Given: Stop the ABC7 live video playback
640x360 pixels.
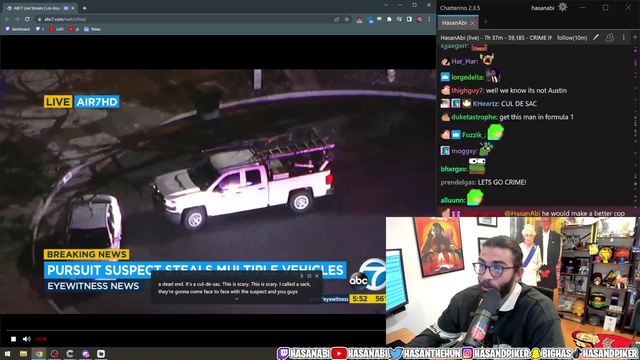Looking at the screenshot, I should (13, 339).
